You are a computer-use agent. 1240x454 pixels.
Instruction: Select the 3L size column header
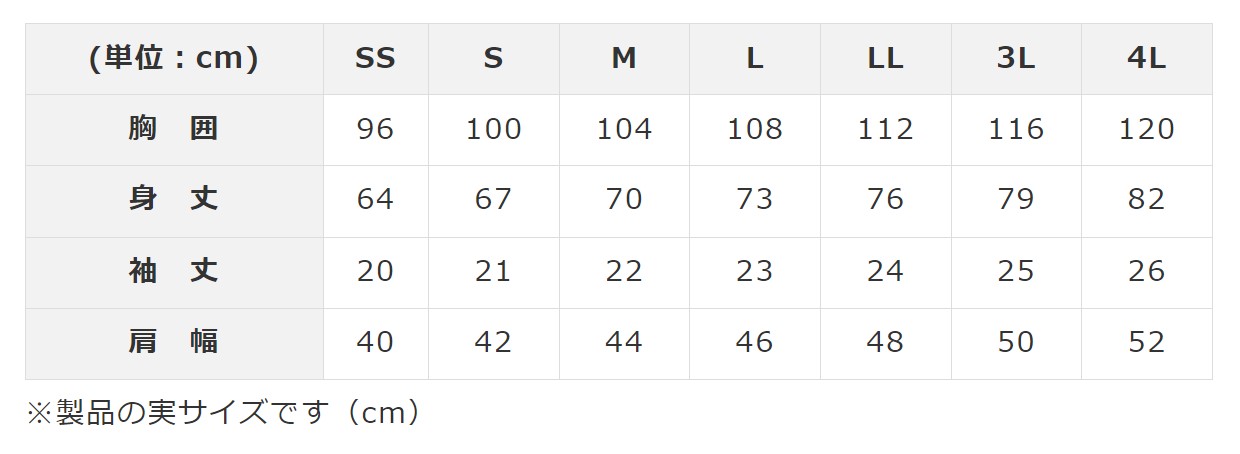[x=1016, y=59]
